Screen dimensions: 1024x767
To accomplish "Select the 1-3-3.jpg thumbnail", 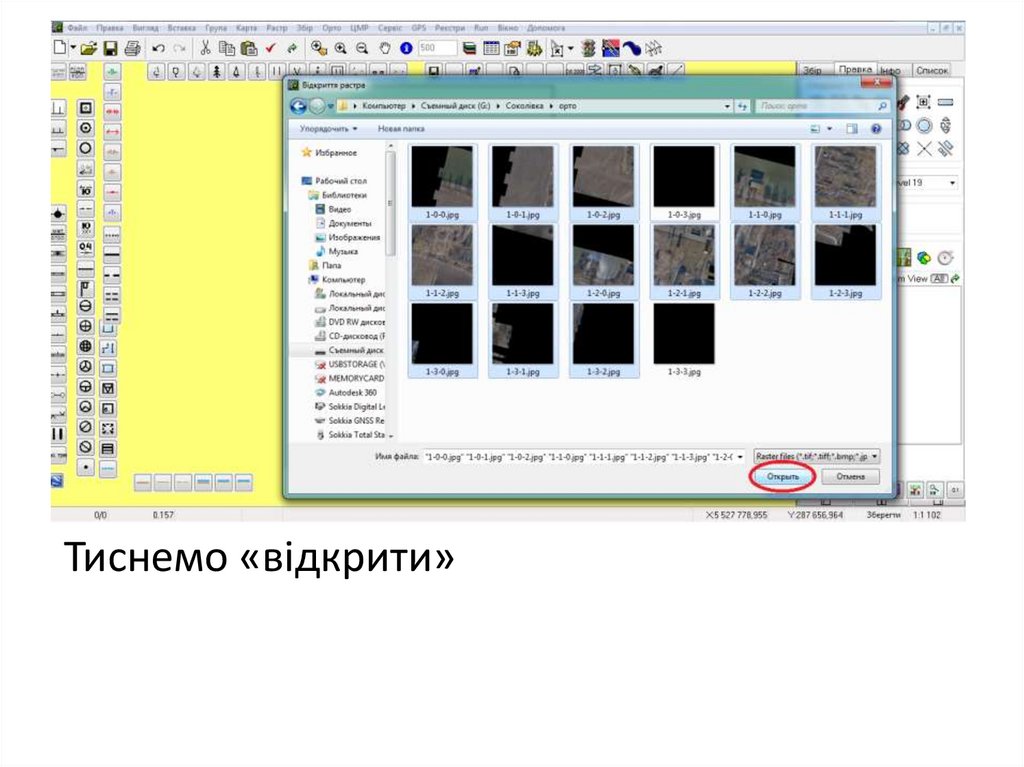I will pyautogui.click(x=684, y=340).
